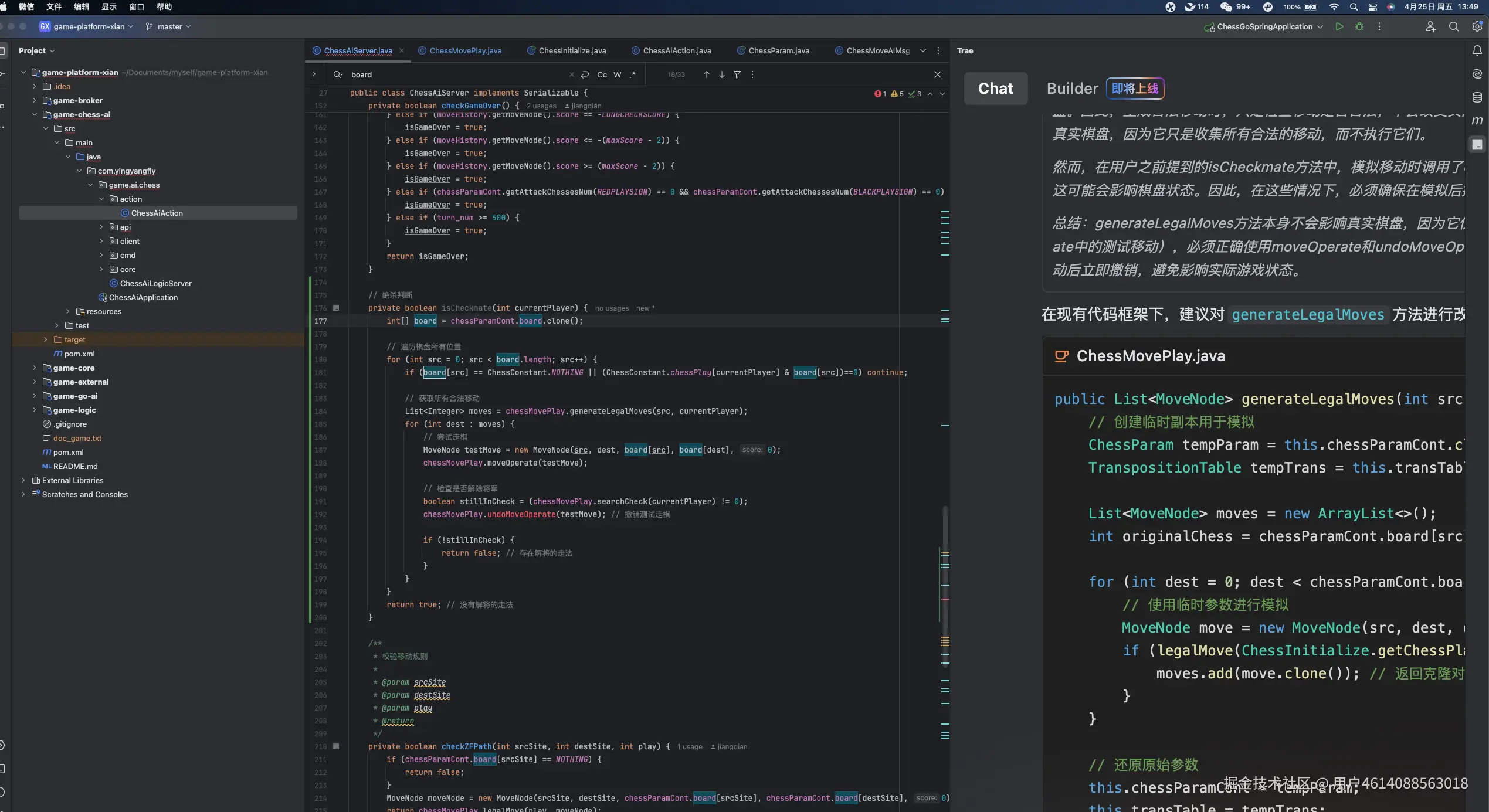Image resolution: width=1489 pixels, height=812 pixels.
Task: Go to previous search occurrence arrow
Action: click(706, 74)
